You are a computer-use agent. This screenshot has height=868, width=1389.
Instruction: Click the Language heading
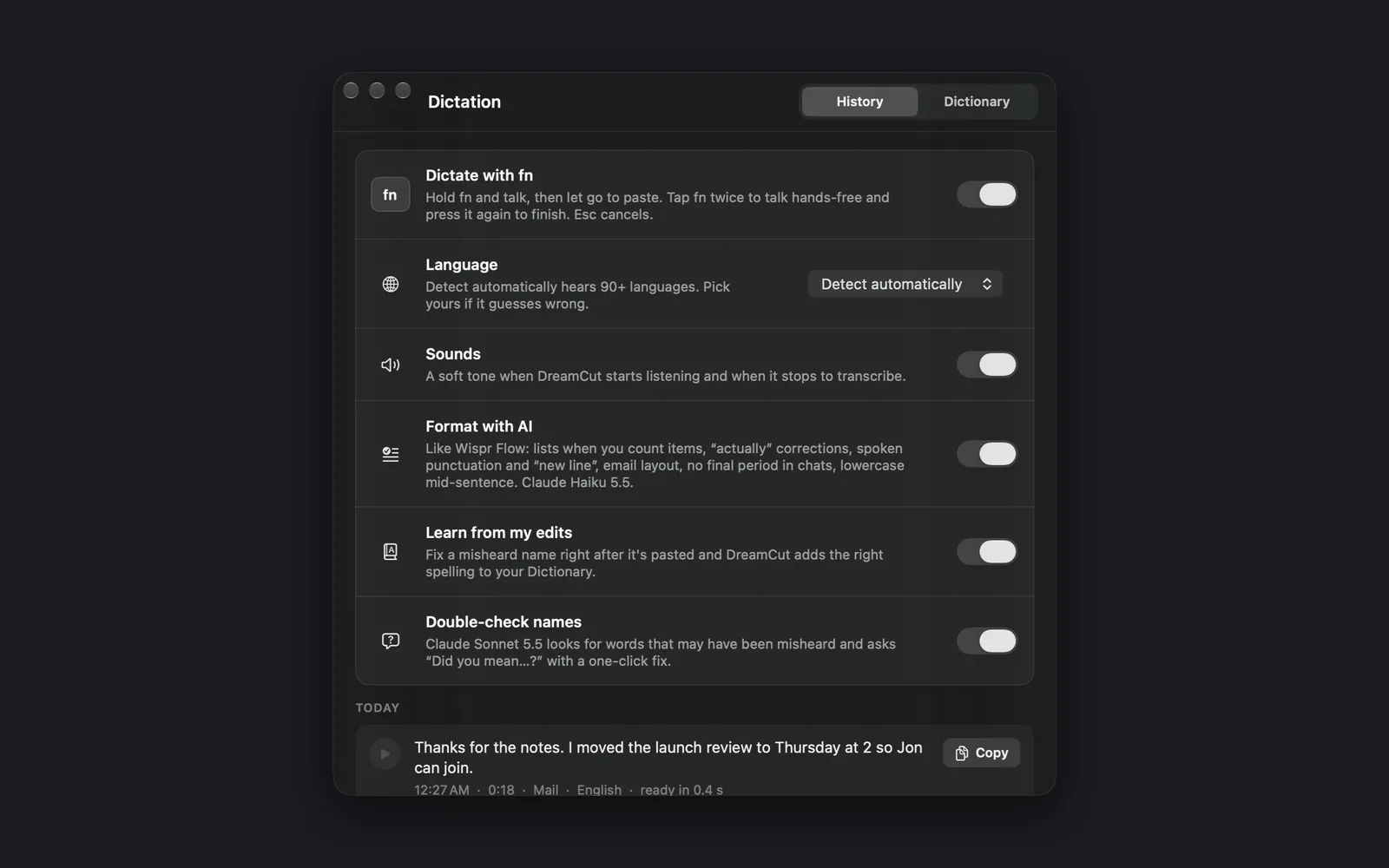pos(462,265)
